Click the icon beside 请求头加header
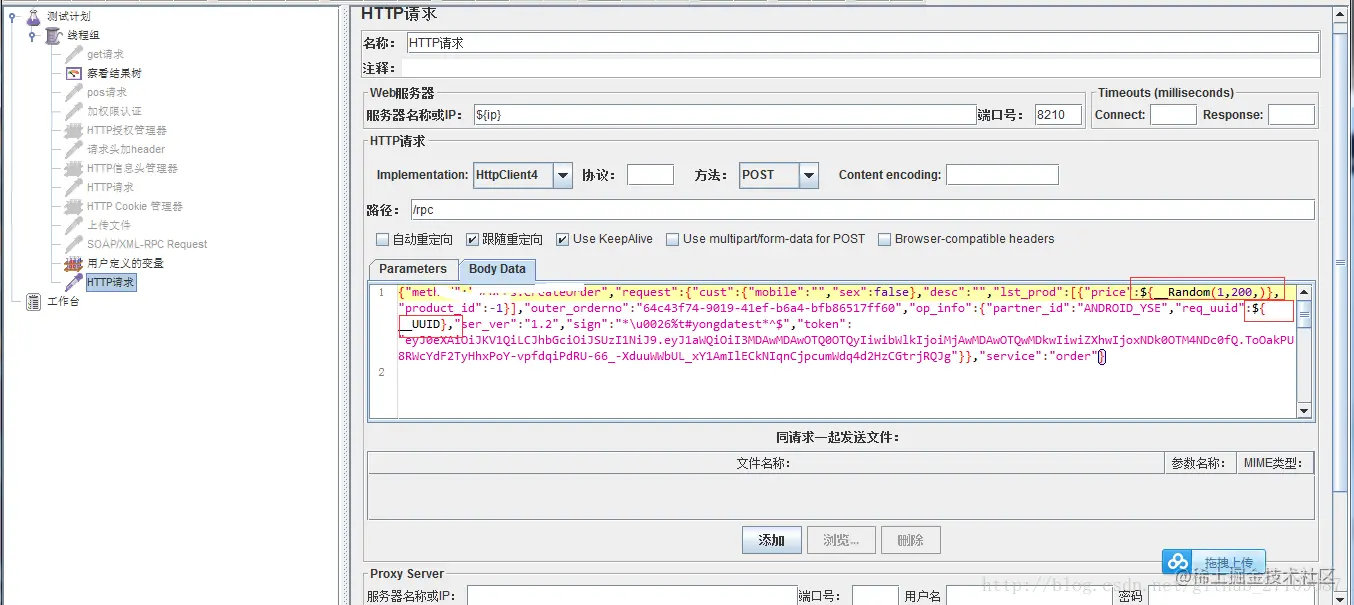Viewport: 1354px width, 605px height. pyautogui.click(x=74, y=149)
